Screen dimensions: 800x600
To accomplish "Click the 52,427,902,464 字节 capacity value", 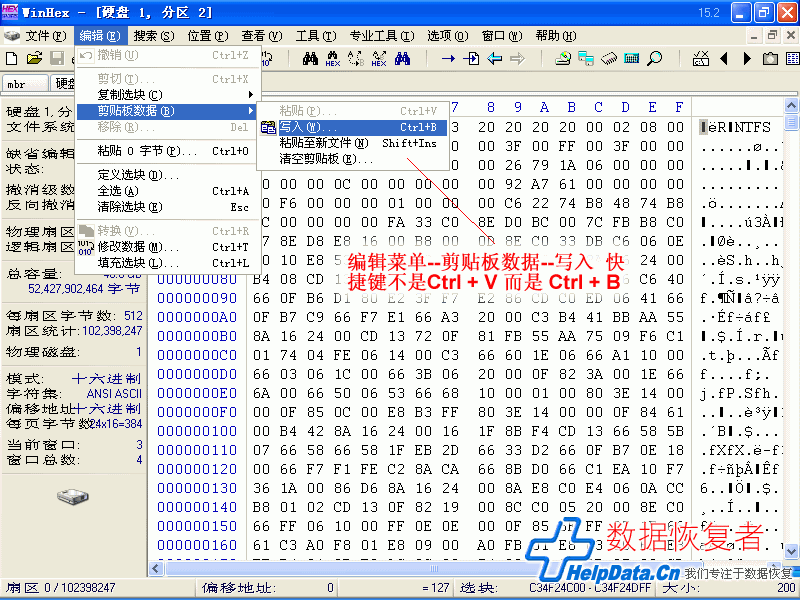I will coord(84,289).
